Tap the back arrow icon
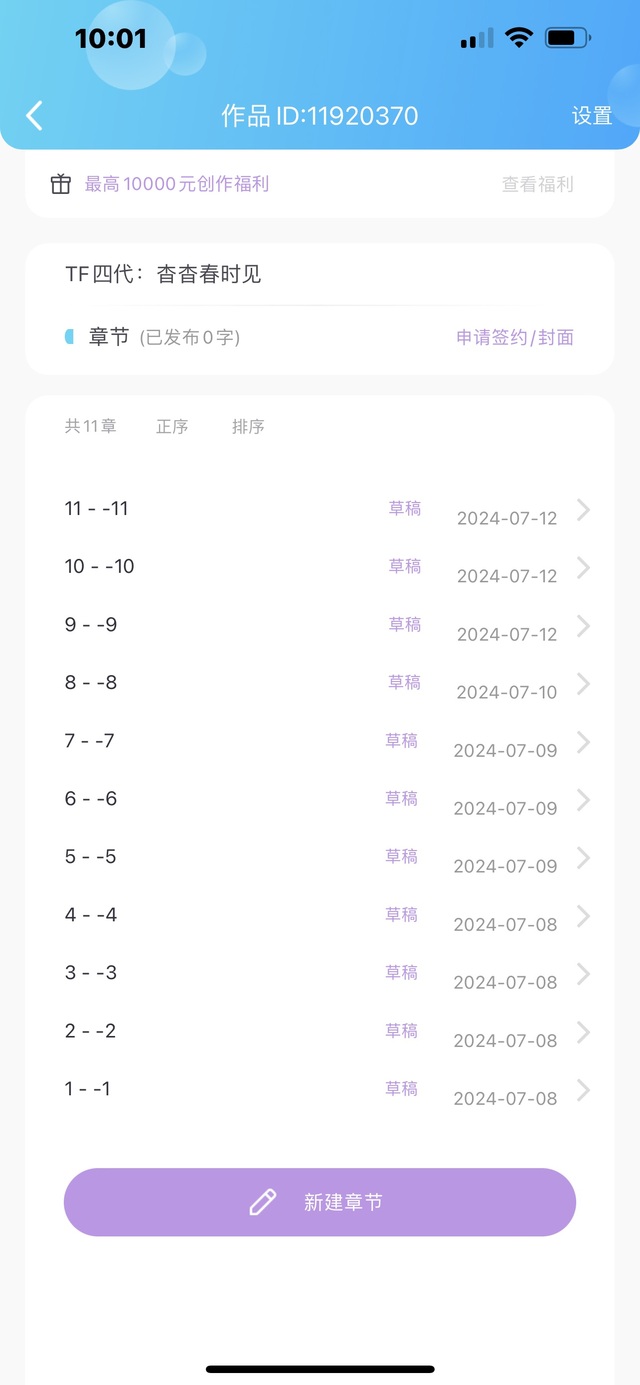 (x=34, y=116)
